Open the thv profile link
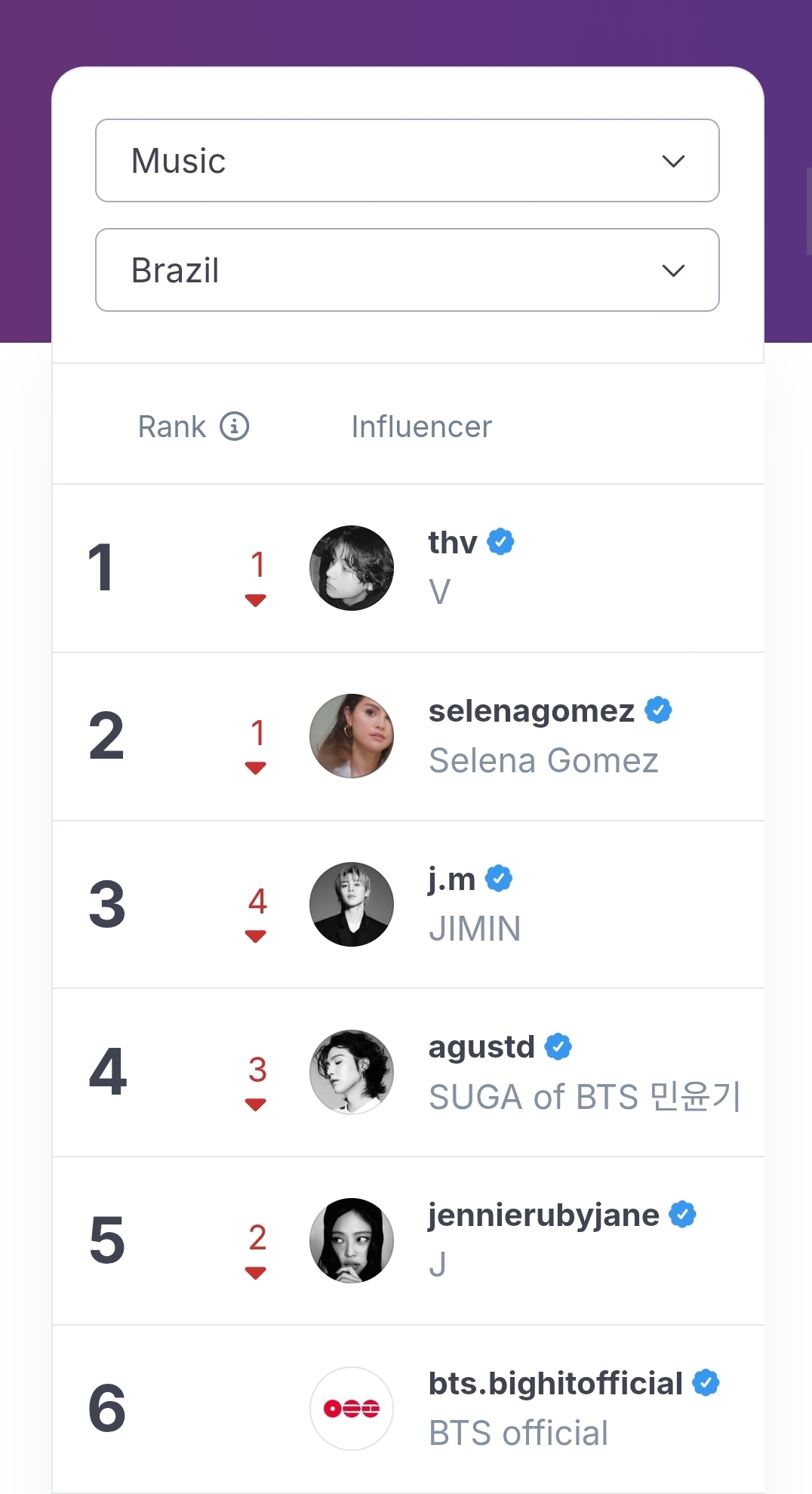Image resolution: width=812 pixels, height=1494 pixels. tap(453, 543)
